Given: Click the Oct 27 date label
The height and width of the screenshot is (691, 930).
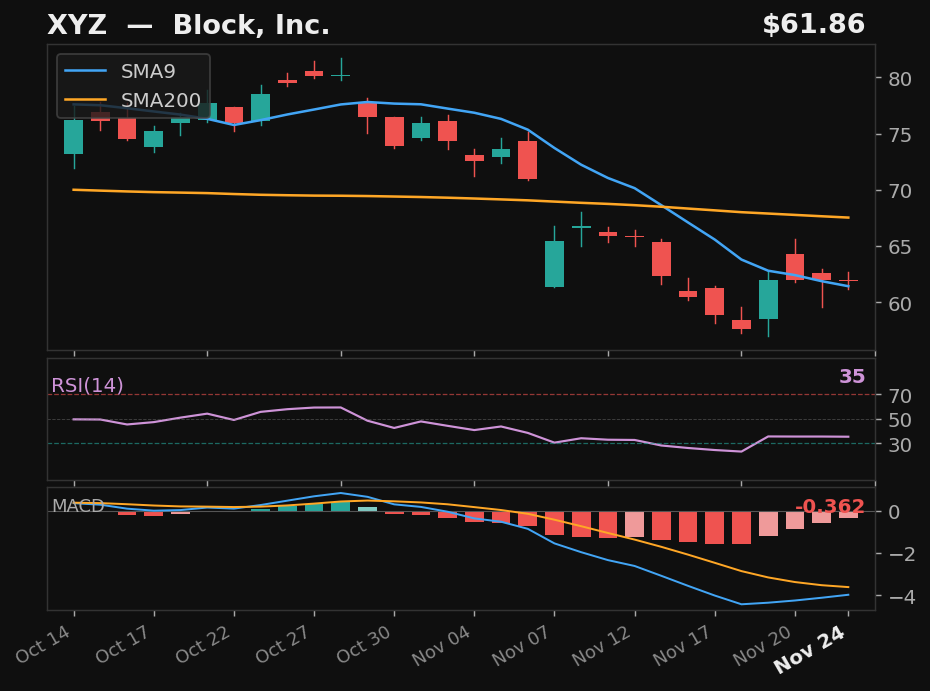Looking at the screenshot, I should coord(283,644).
